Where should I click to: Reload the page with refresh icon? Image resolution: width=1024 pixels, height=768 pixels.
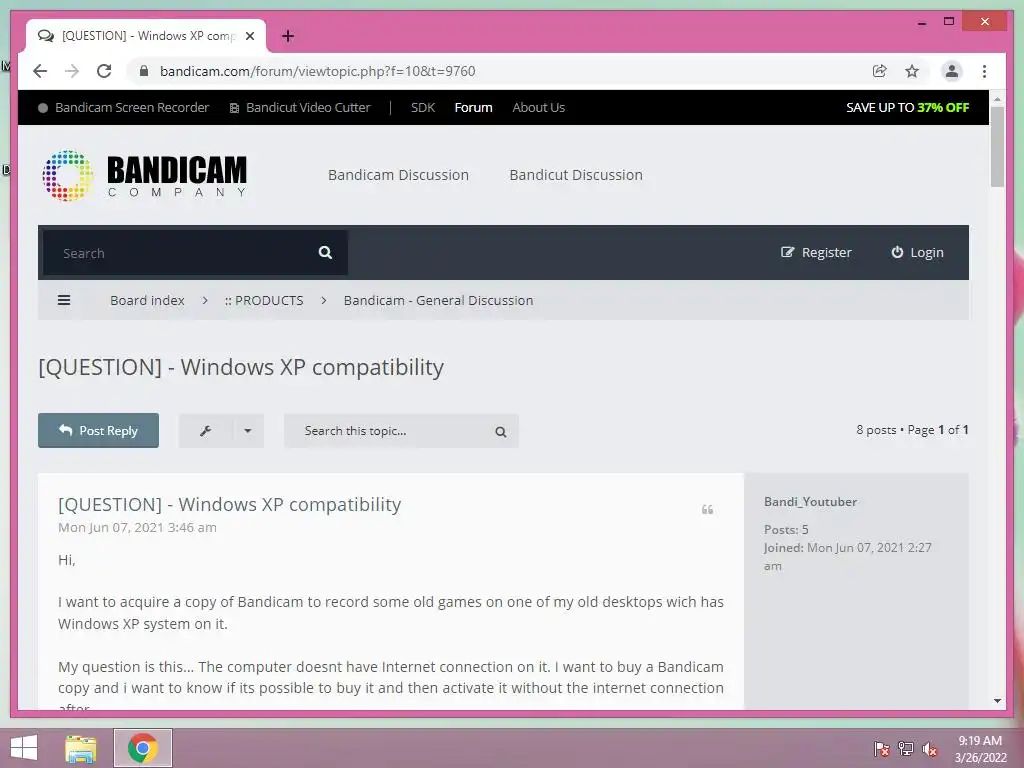pos(104,71)
